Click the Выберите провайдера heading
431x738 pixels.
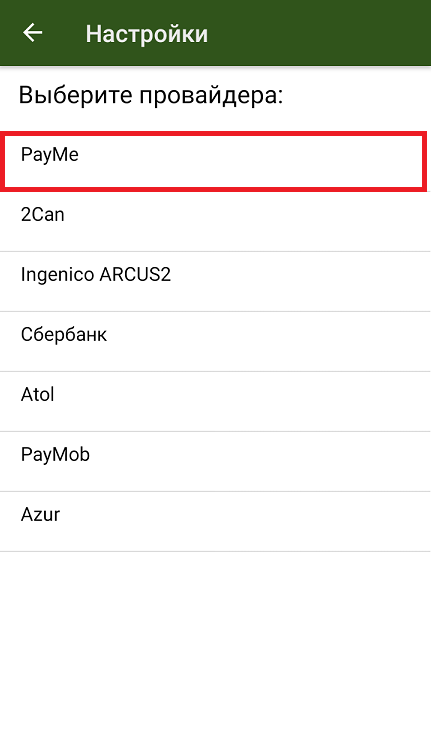[x=151, y=95]
